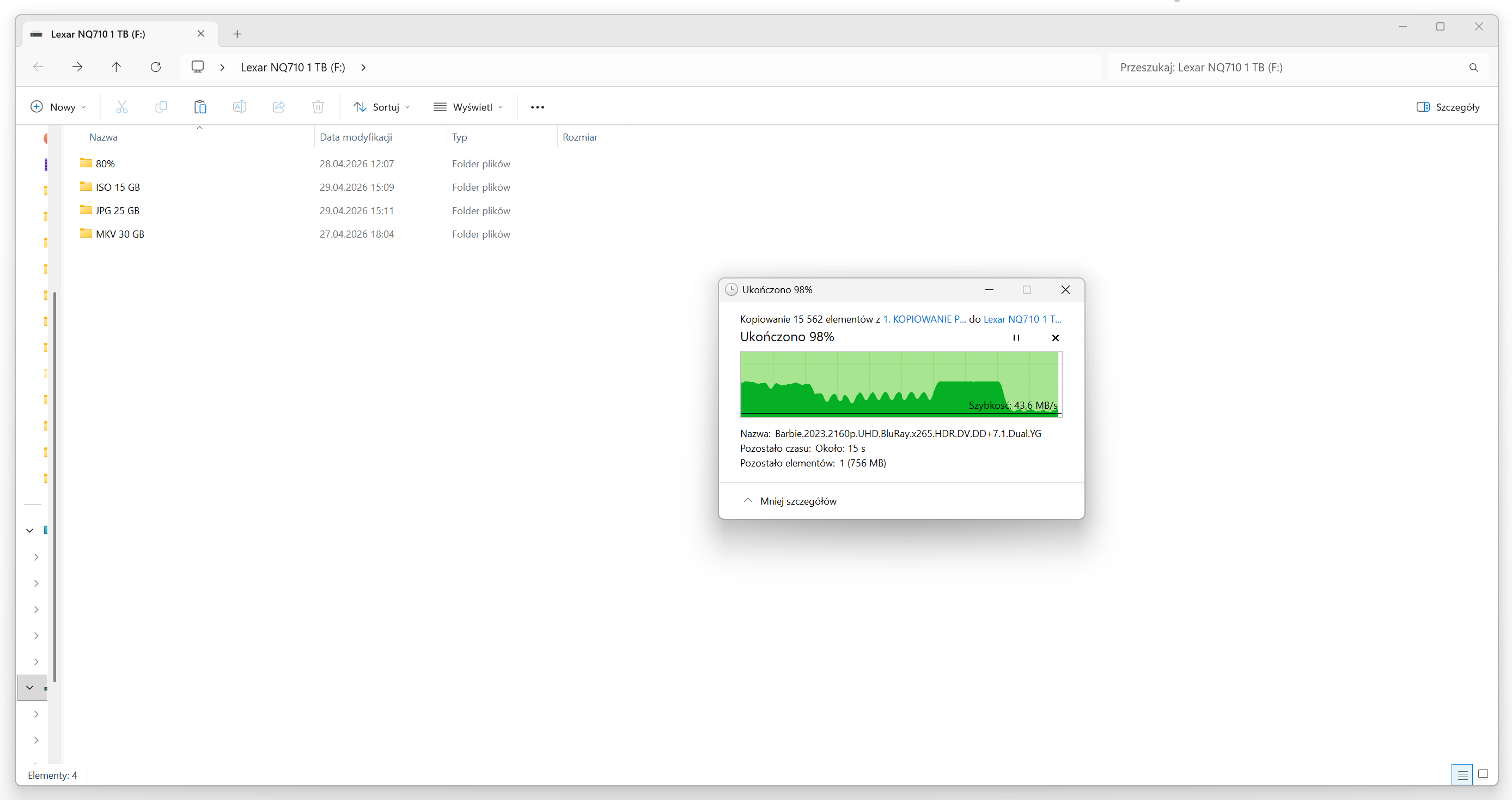Viewport: 1512px width, 800px height.
Task: Click the Cut scissors icon in toolbar
Action: pyautogui.click(x=121, y=107)
